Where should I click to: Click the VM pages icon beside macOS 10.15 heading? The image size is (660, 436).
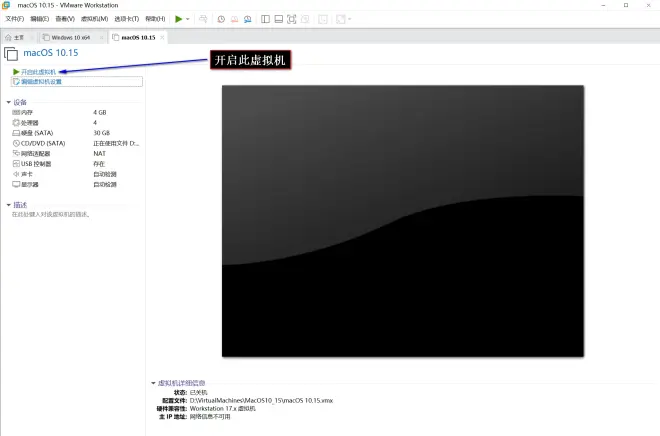tap(11, 54)
